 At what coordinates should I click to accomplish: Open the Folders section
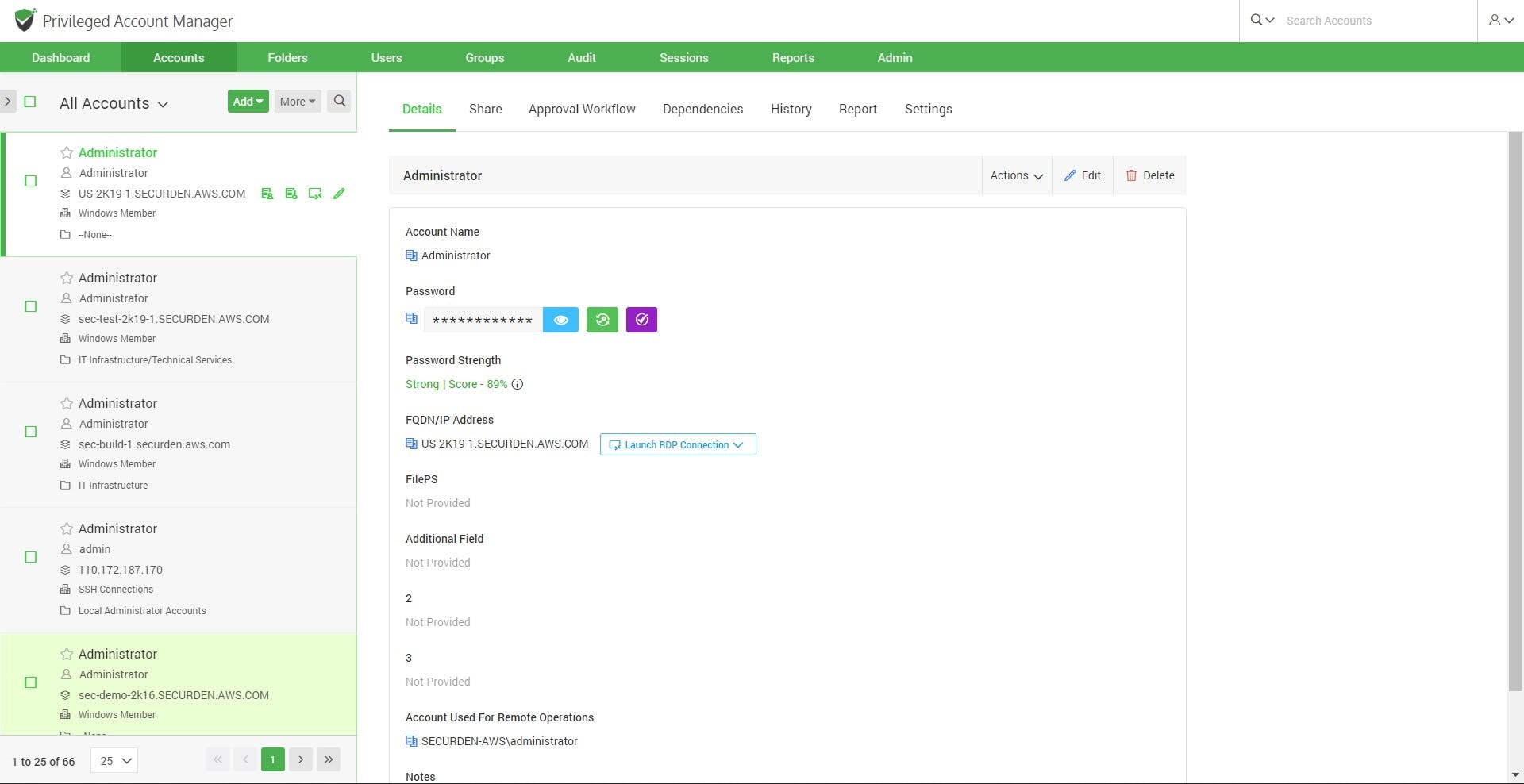(x=287, y=57)
